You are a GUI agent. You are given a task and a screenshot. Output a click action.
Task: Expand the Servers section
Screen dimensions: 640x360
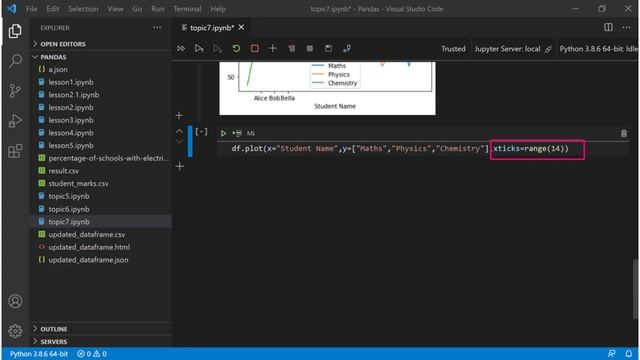click(x=101, y=342)
